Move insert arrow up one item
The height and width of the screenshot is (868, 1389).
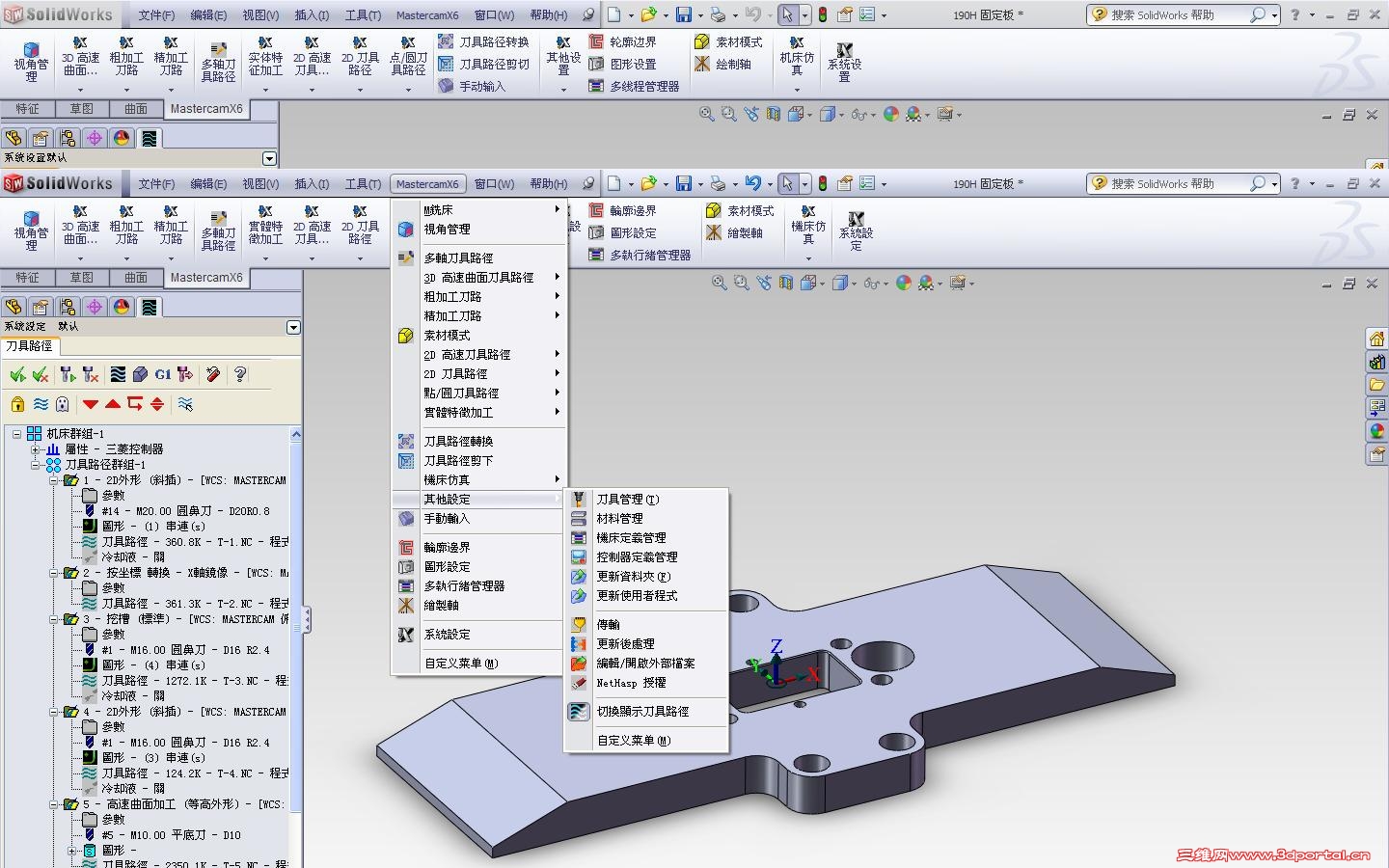(113, 404)
